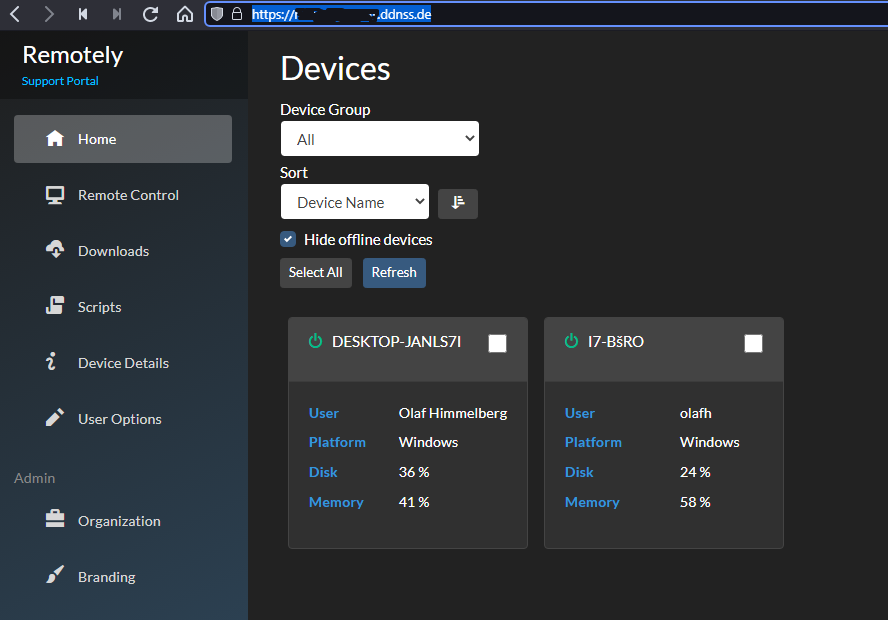Open the Sort by Device Name dropdown
Viewport: 888px width, 620px height.
355,202
